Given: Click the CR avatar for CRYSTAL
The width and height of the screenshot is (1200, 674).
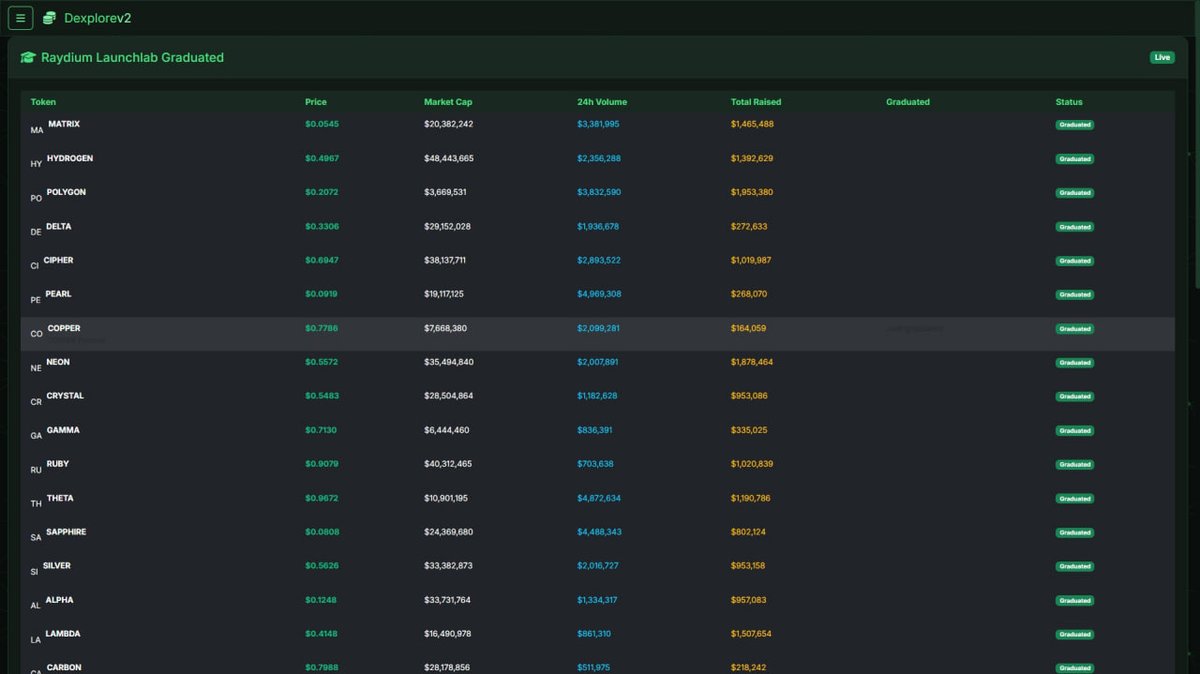Looking at the screenshot, I should 37,402.
